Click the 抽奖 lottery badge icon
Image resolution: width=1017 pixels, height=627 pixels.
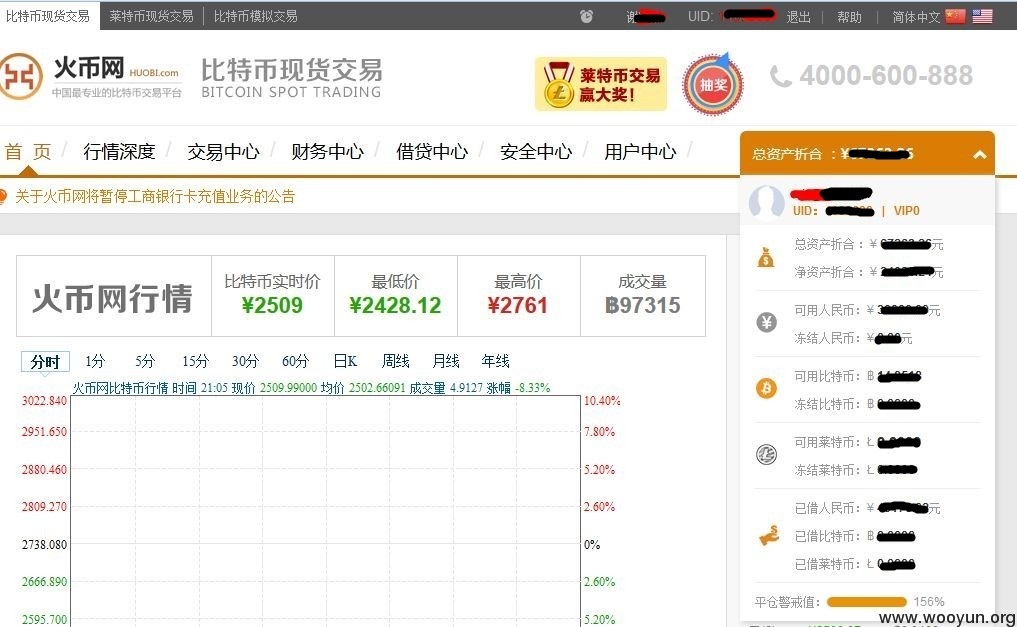click(x=713, y=84)
